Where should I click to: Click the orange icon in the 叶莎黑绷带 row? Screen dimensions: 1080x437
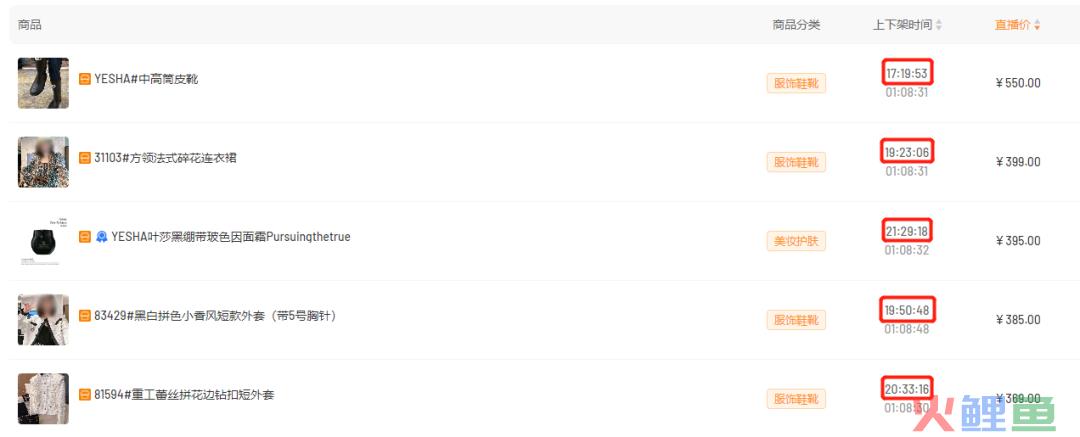pos(85,237)
